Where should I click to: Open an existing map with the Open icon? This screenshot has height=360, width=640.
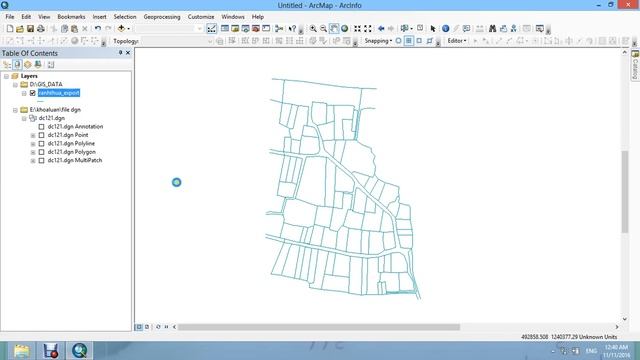coord(20,29)
